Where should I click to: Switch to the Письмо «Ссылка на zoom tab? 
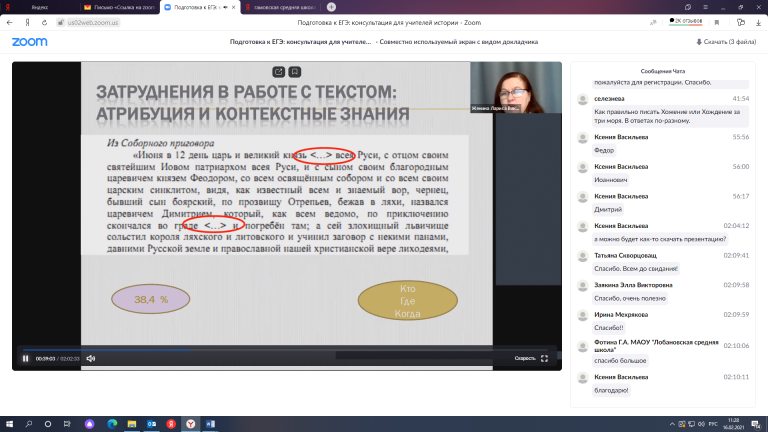coord(120,7)
